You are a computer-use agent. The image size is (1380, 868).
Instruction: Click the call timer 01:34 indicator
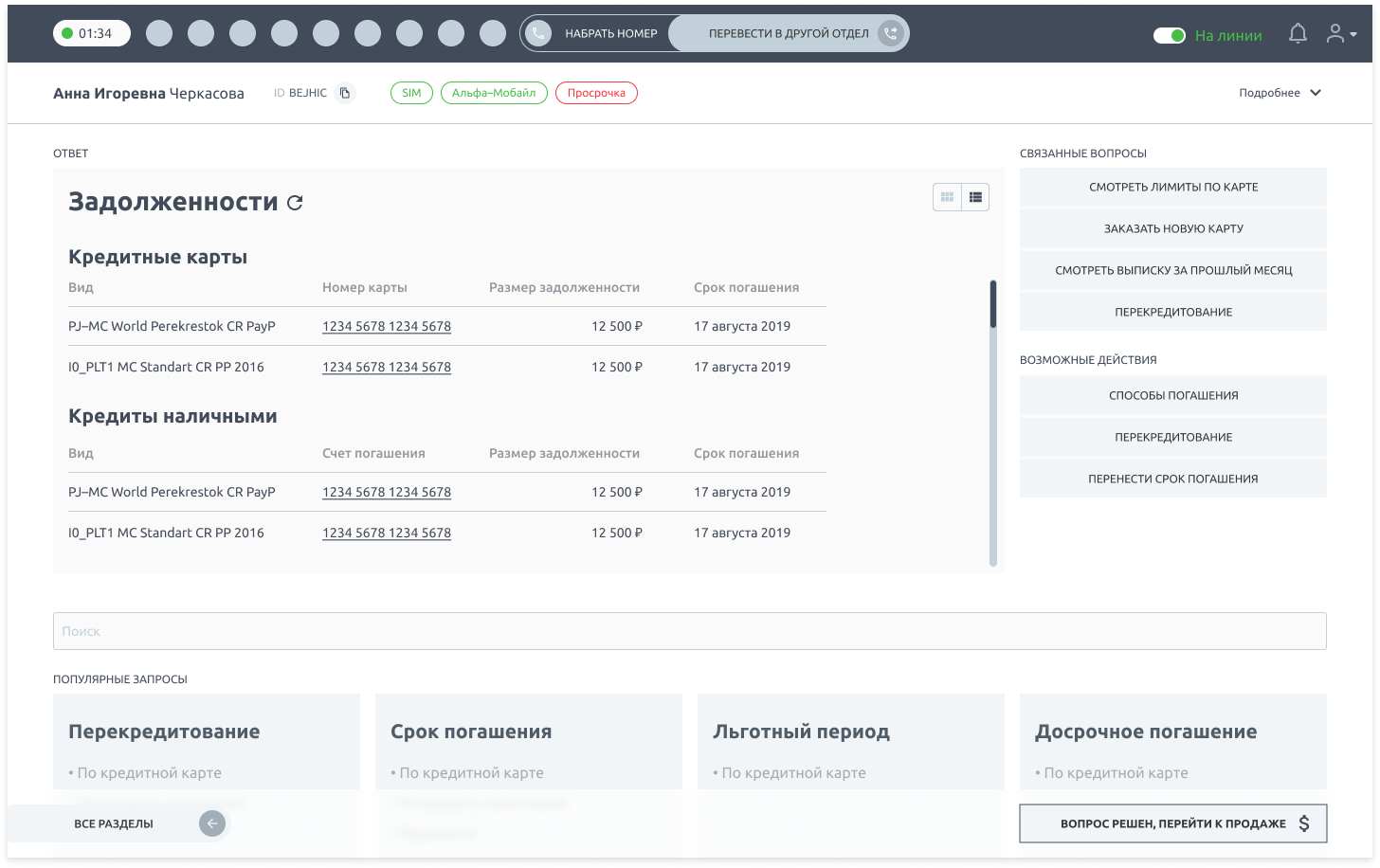click(92, 33)
